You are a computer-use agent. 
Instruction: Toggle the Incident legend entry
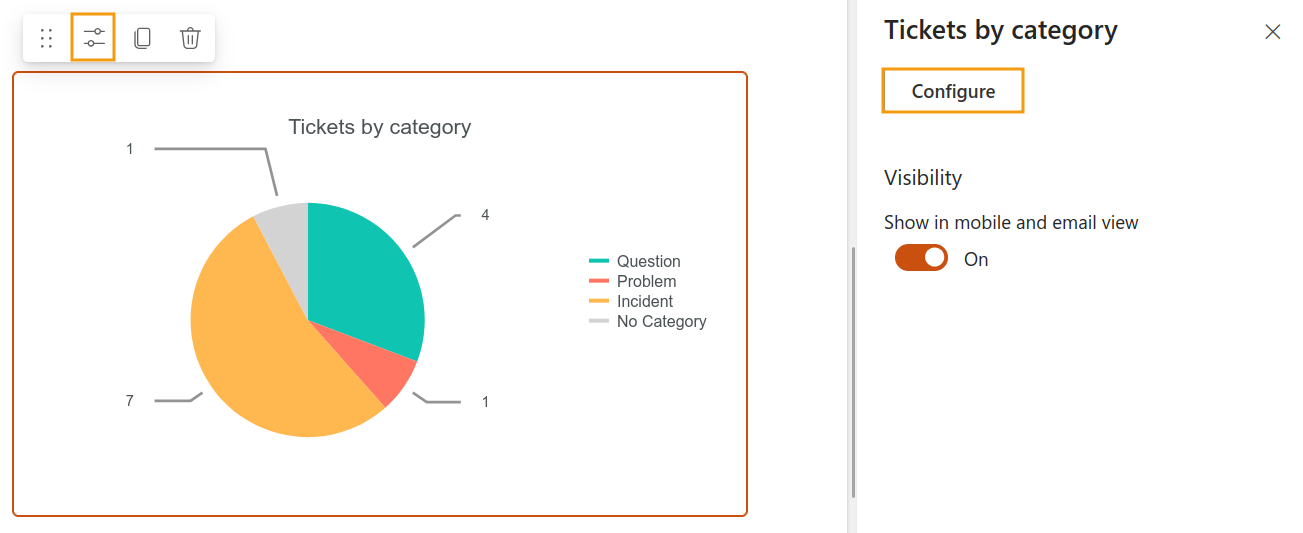point(631,301)
